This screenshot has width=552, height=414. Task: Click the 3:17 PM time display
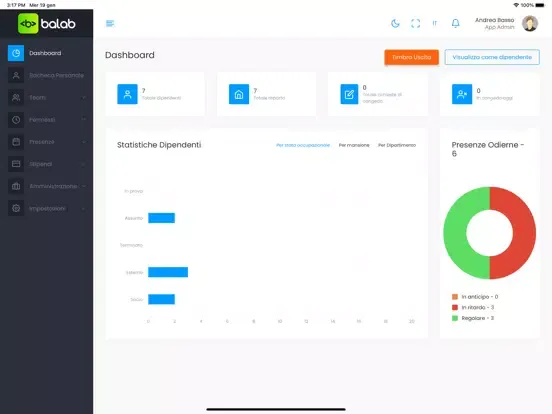[x=16, y=5]
